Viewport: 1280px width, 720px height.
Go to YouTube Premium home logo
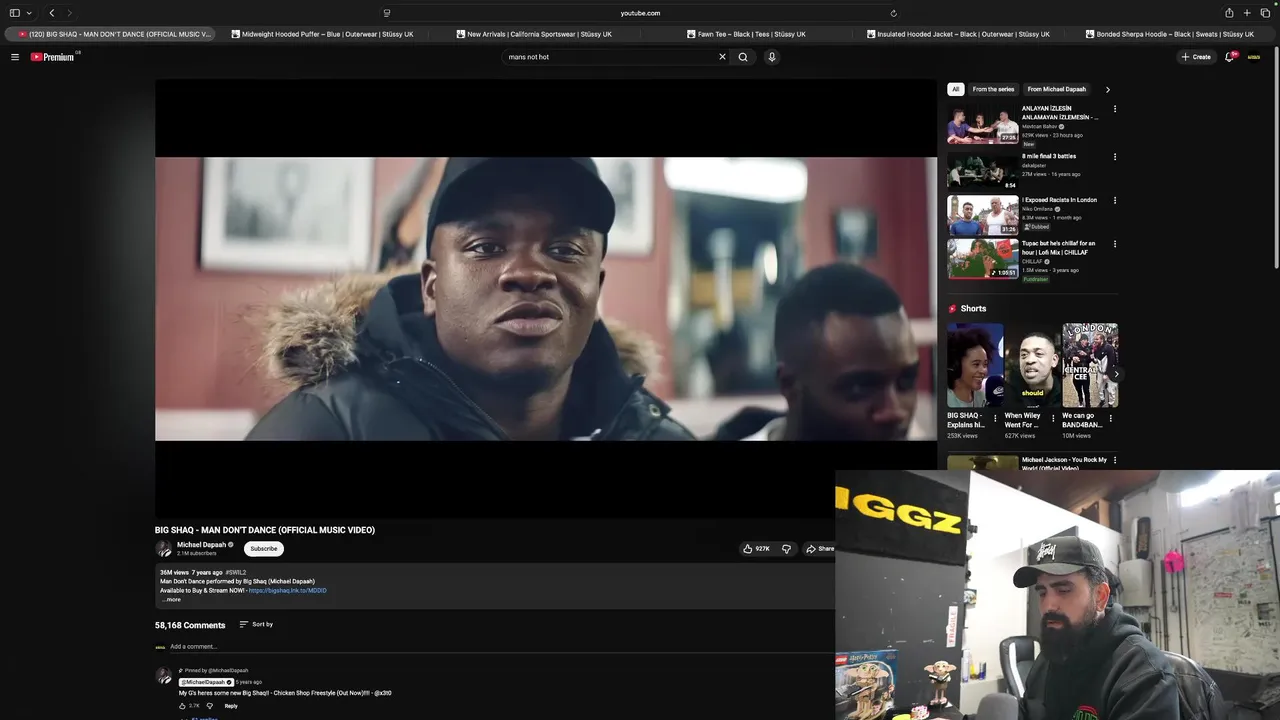point(53,57)
